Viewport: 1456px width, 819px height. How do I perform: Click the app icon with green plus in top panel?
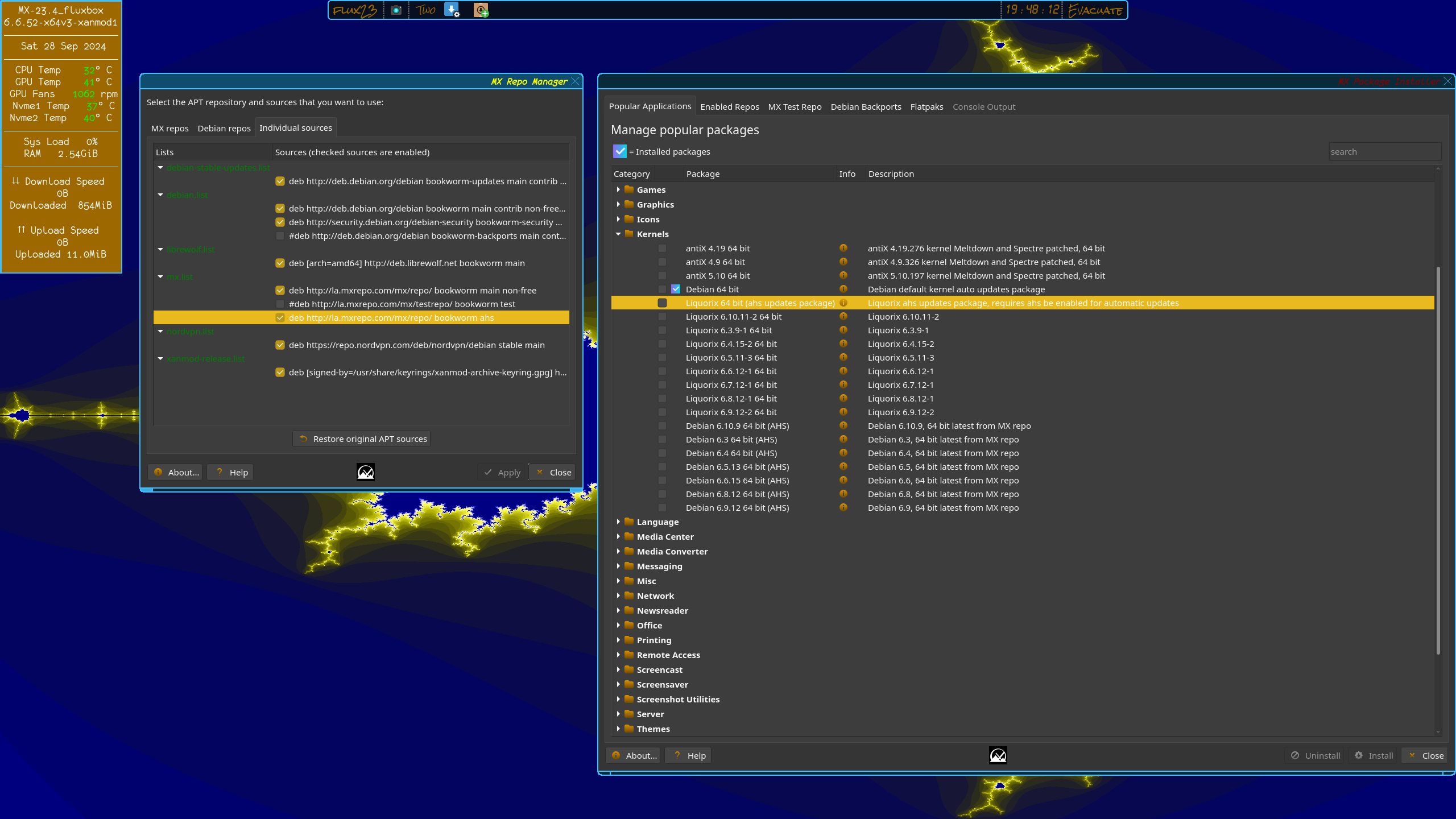click(481, 10)
